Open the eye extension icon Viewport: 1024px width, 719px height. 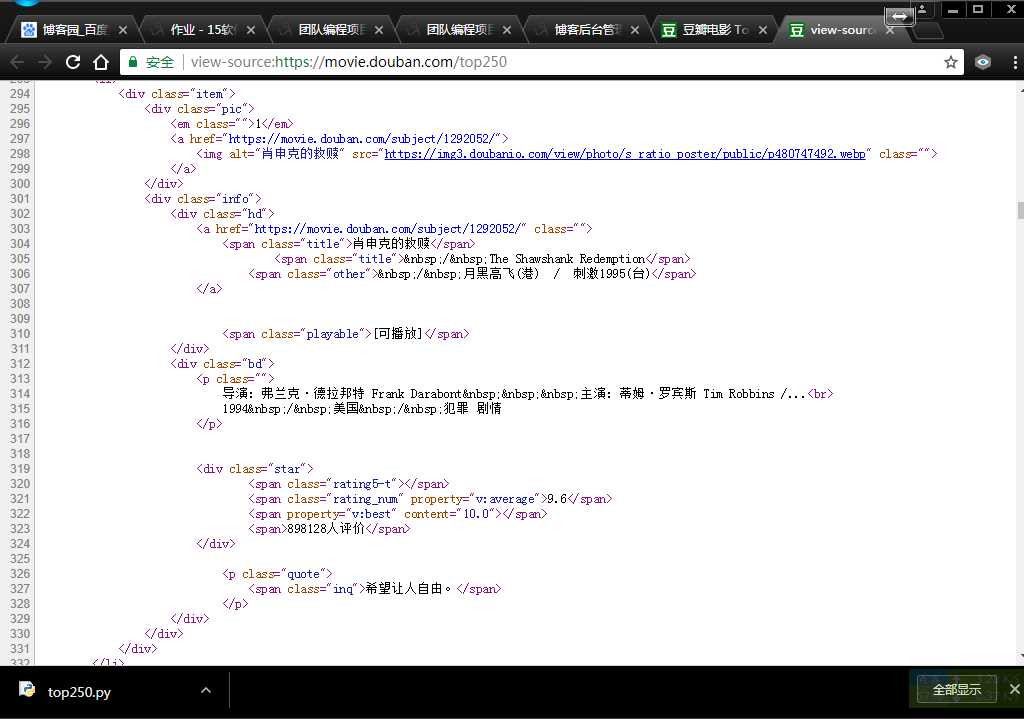click(x=983, y=62)
